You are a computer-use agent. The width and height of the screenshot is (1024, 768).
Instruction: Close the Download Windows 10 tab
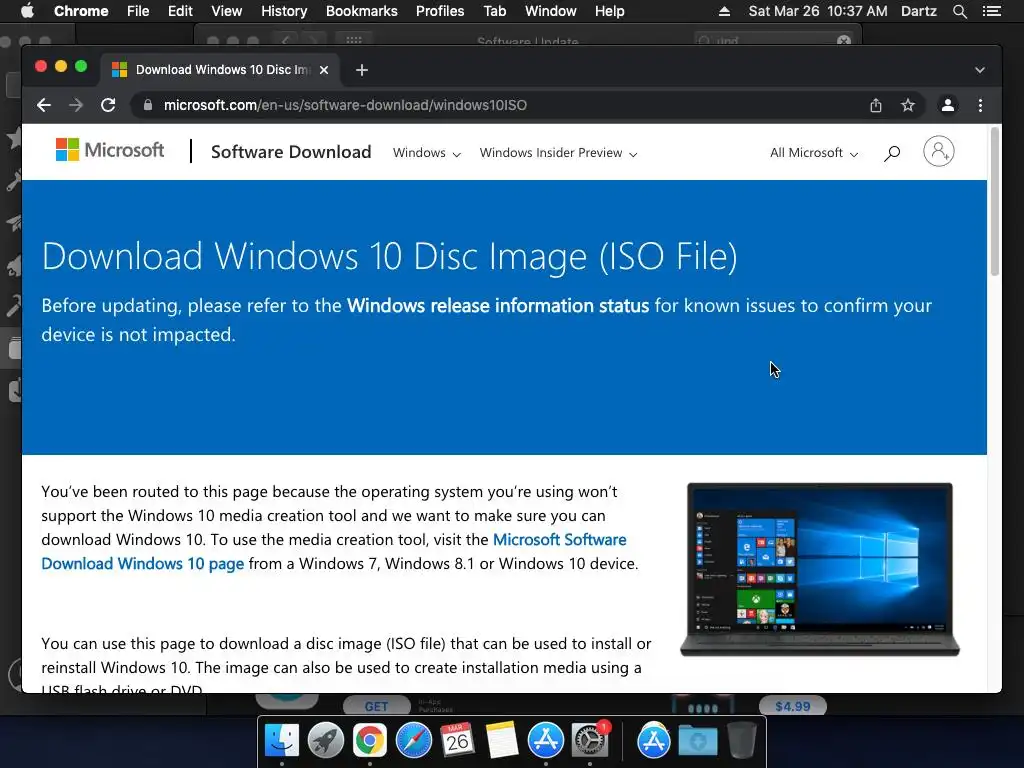coord(324,70)
